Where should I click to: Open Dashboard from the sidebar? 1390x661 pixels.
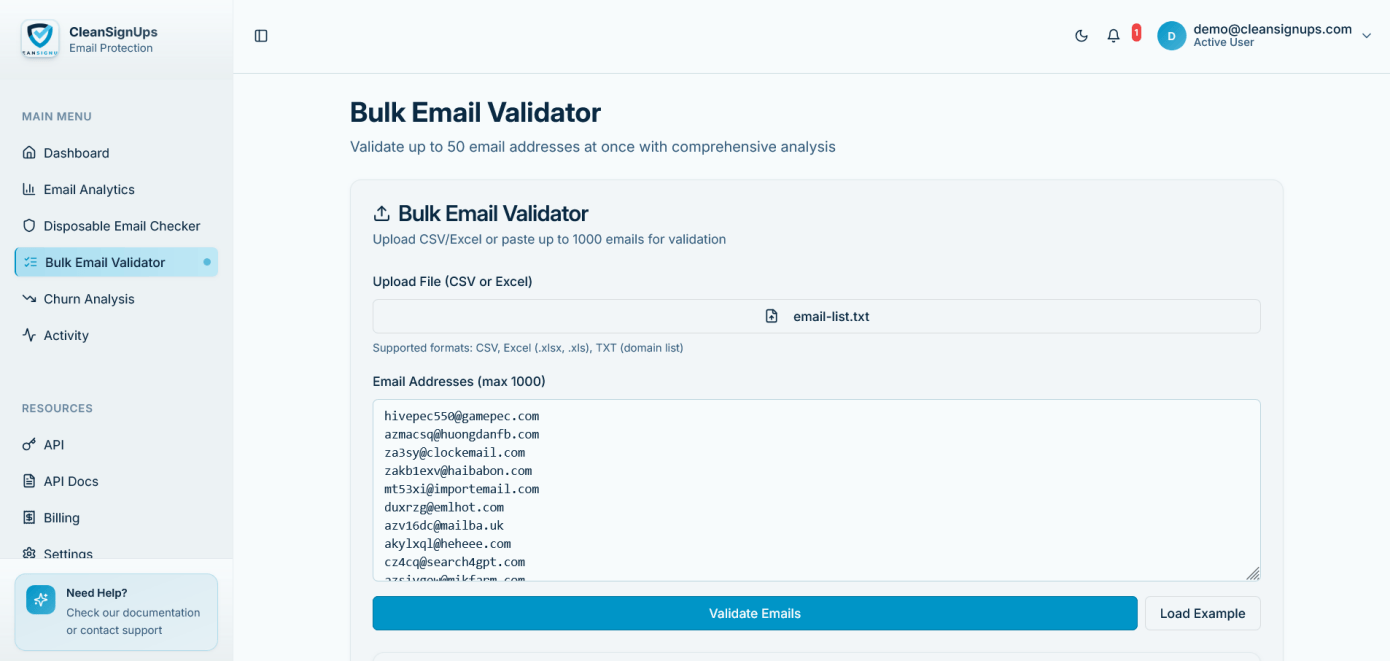tap(76, 153)
